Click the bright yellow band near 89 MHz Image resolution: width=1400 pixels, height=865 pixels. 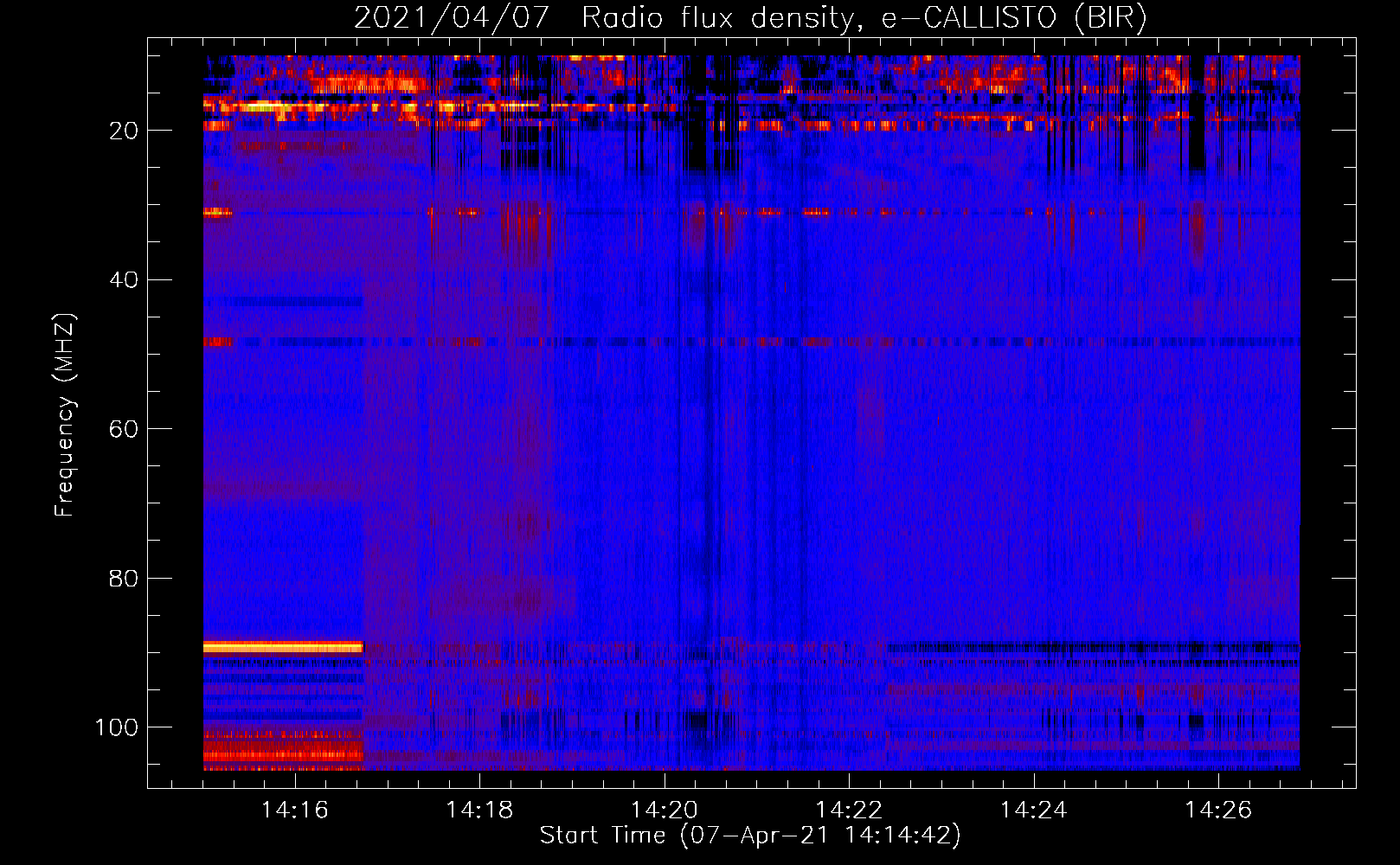coord(283,647)
